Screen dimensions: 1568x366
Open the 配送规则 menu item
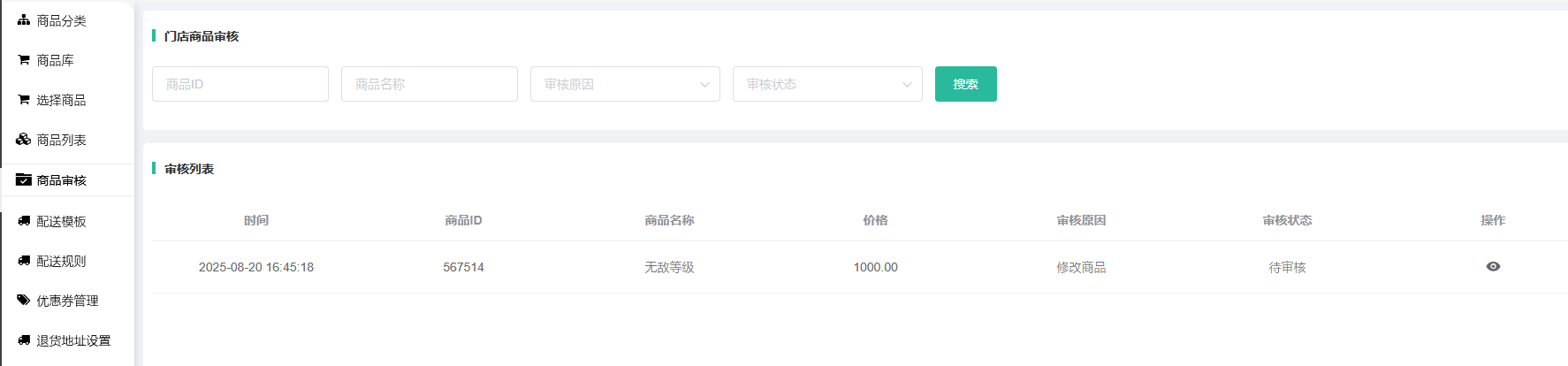61,261
